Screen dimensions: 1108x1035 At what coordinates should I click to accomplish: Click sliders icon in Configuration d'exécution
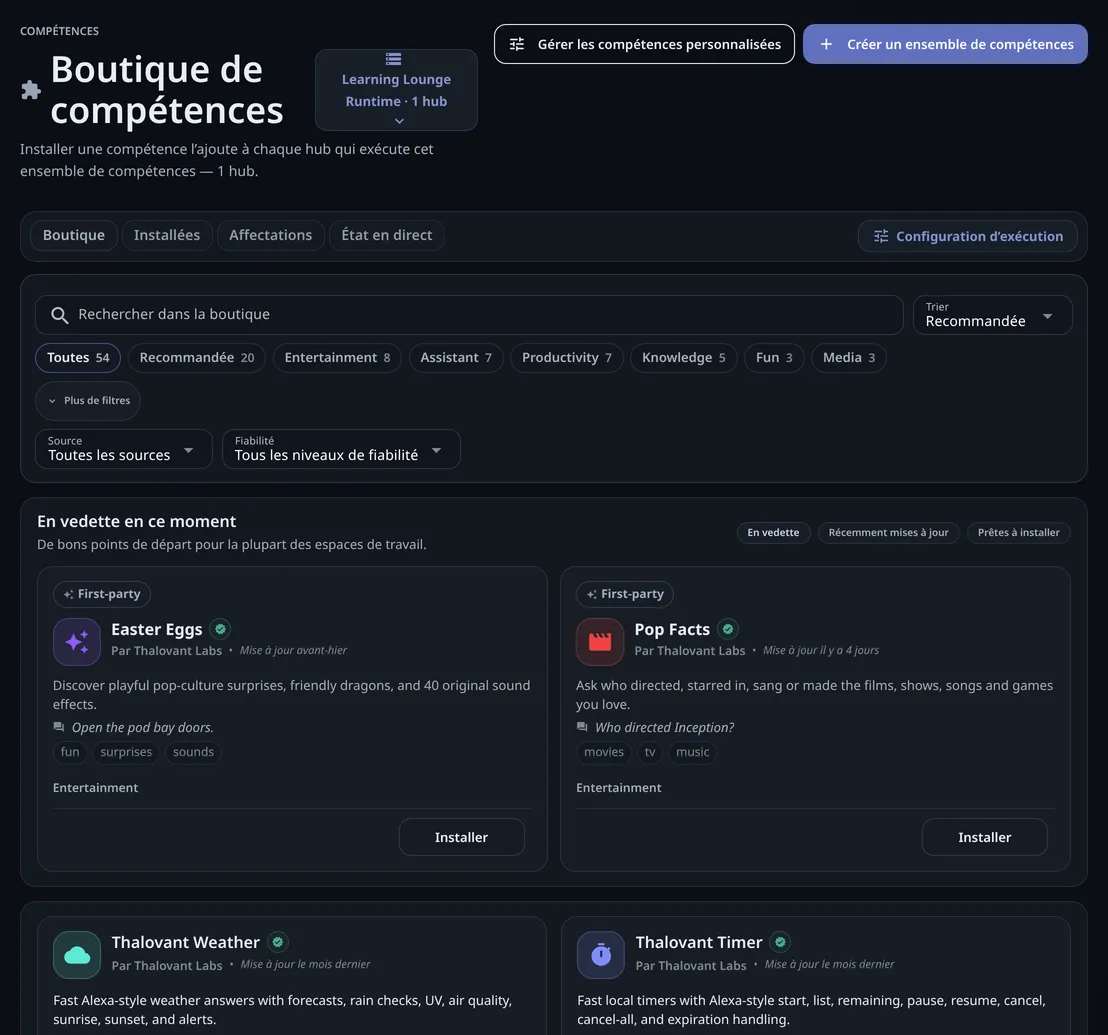[x=881, y=236]
